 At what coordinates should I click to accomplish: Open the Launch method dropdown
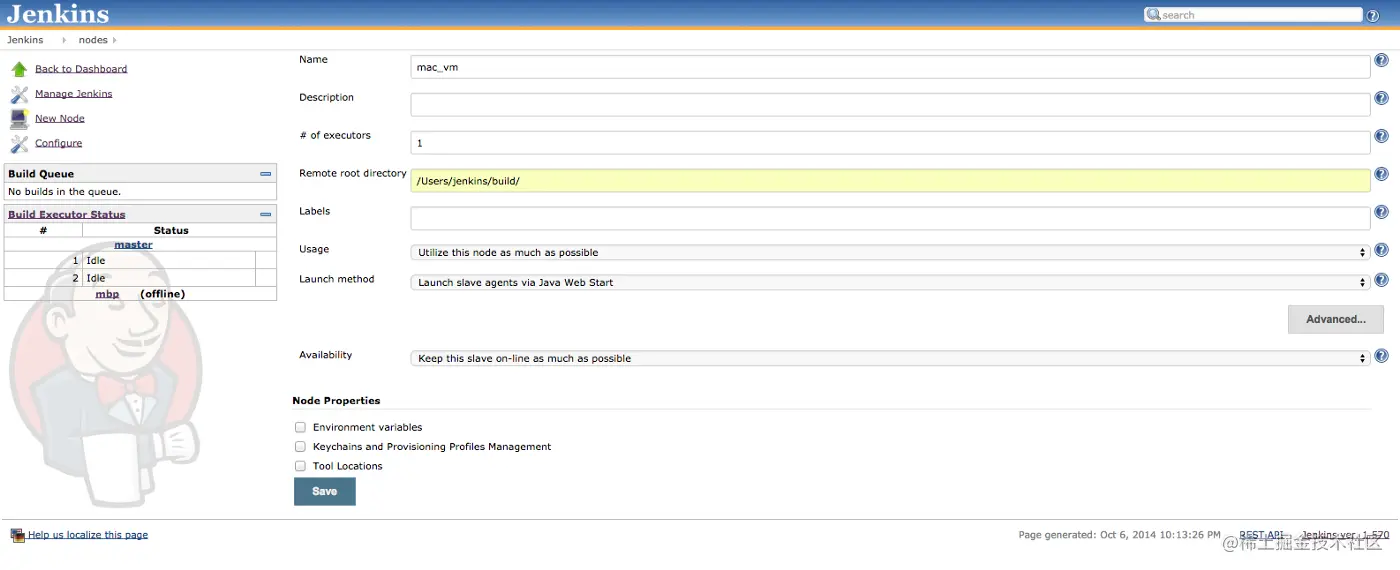890,282
